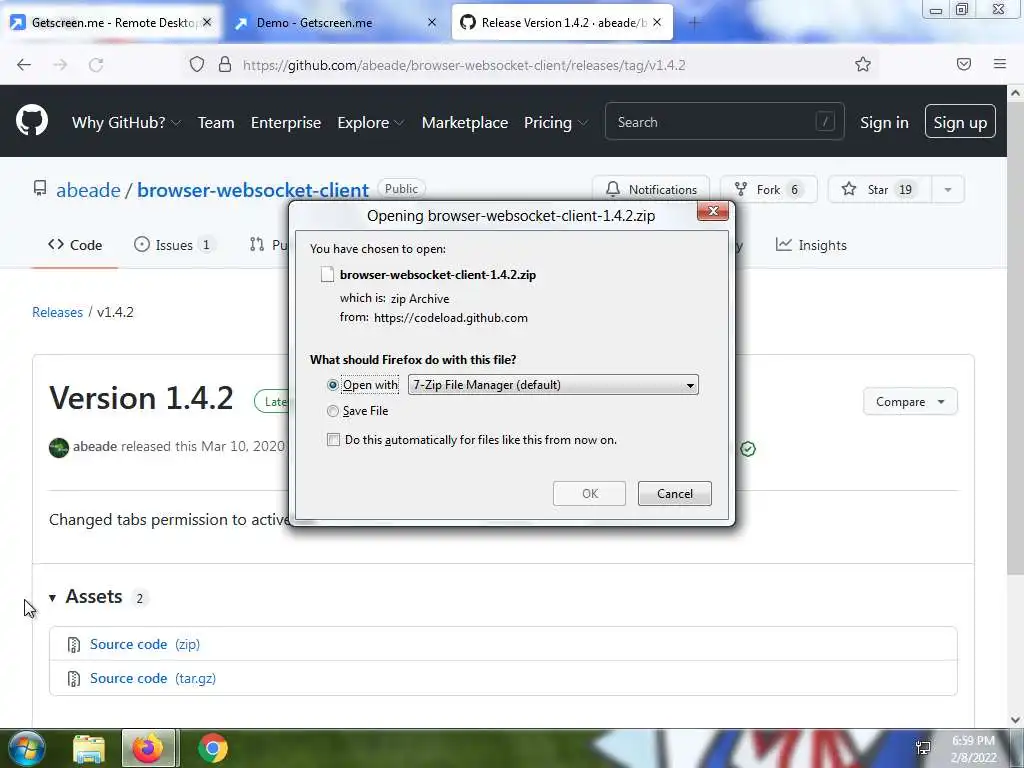Open the Windows Start button
The width and height of the screenshot is (1024, 768).
point(26,748)
